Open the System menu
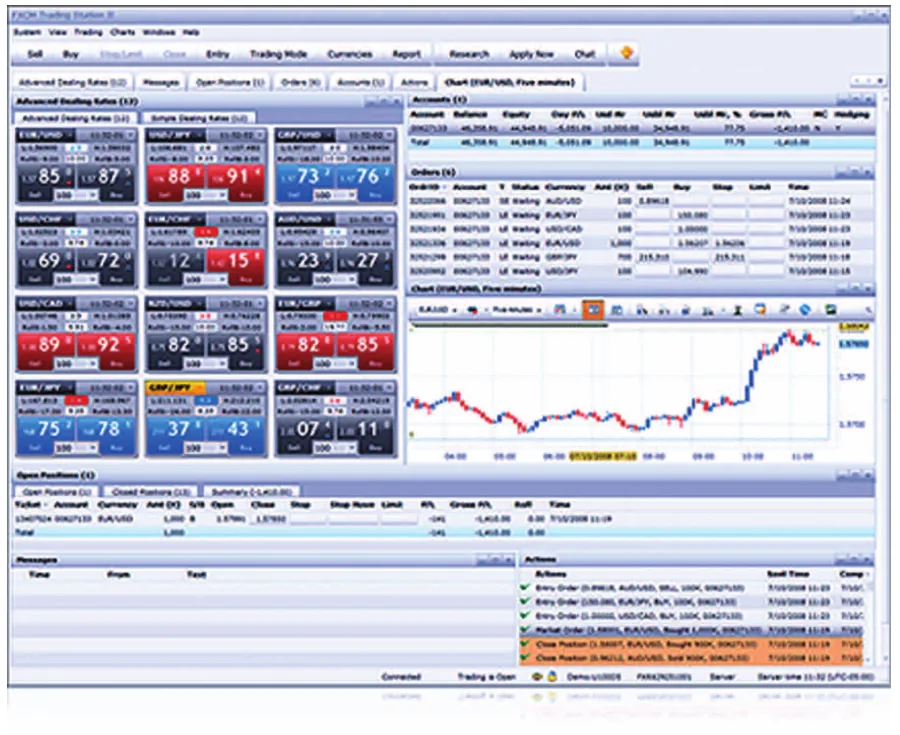Image resolution: width=900 pixels, height=735 pixels. [27, 32]
